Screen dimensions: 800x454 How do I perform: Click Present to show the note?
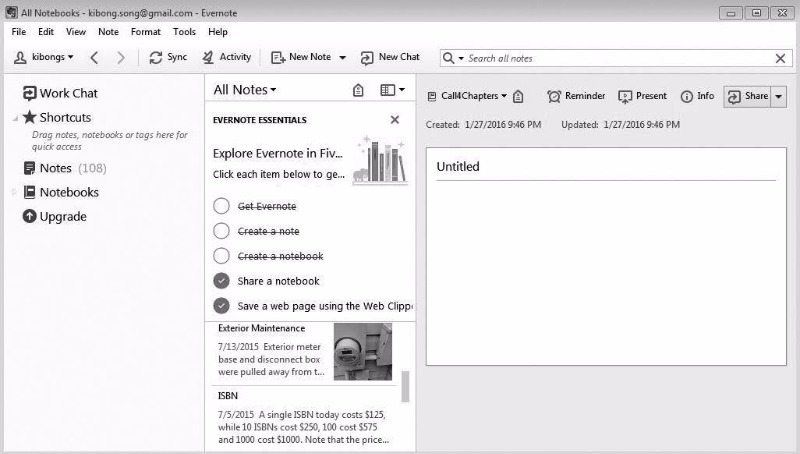pos(642,96)
